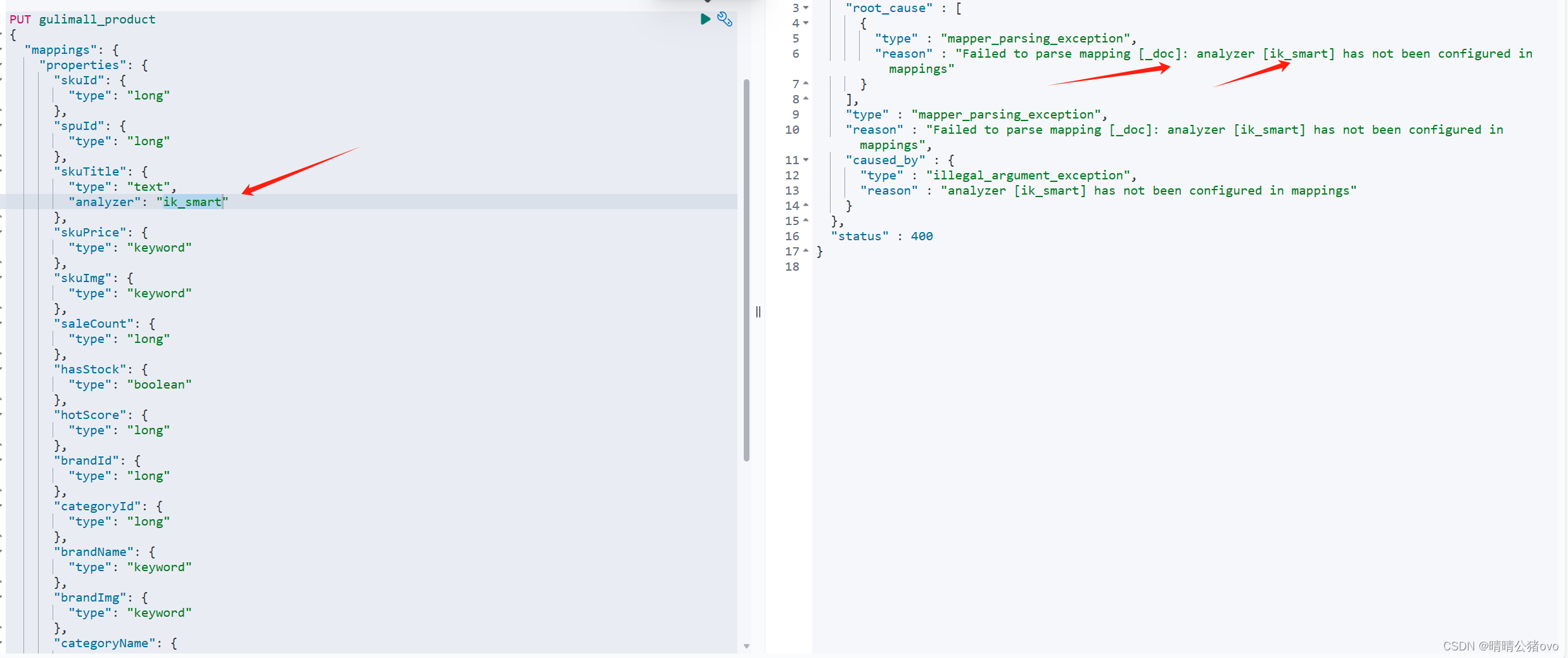This screenshot has height=658, width=1568.
Task: Click the scroll-down arrow below the editor scrollbar
Action: [x=747, y=646]
